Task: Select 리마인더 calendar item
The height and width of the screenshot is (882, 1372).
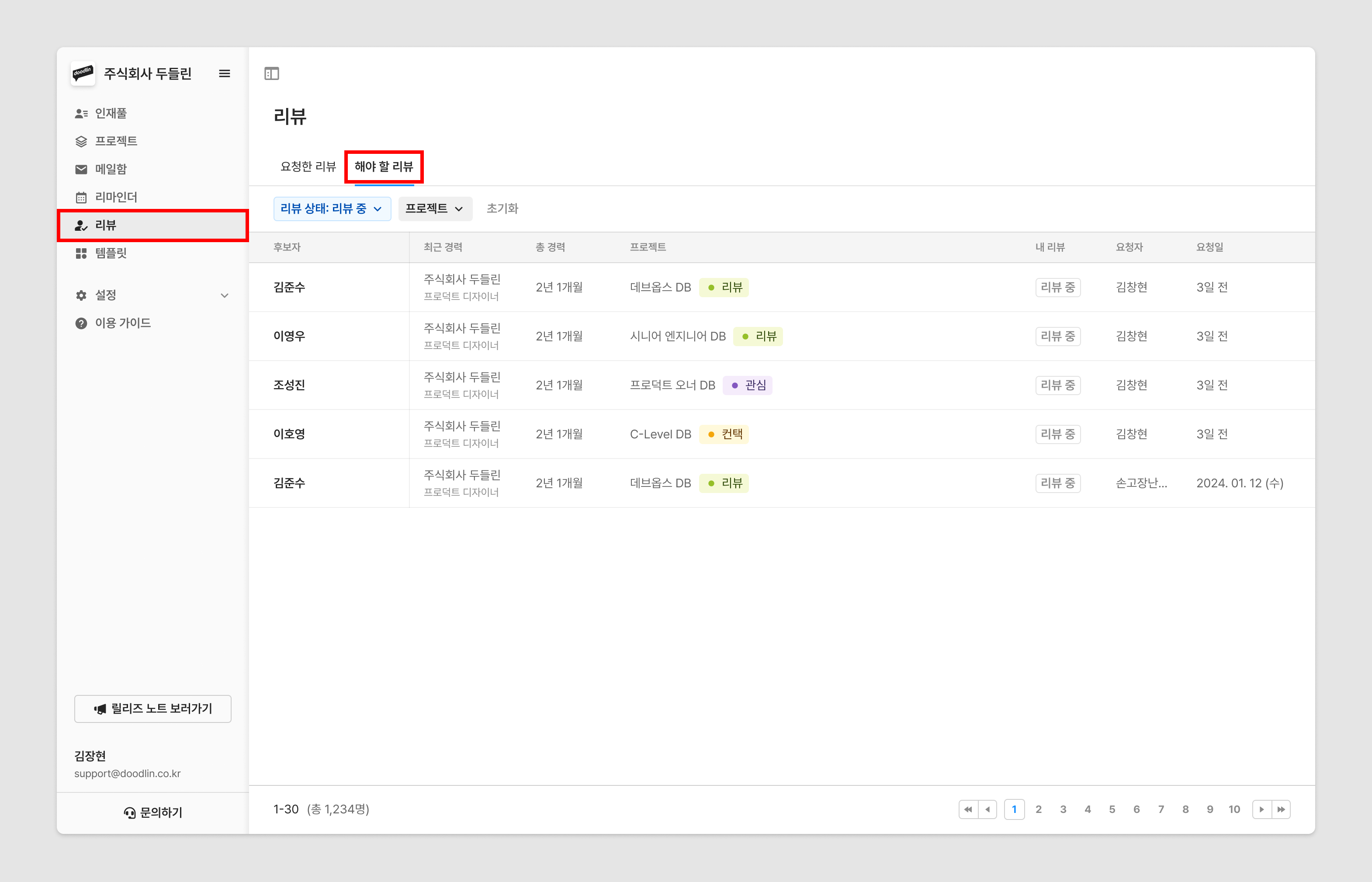Action: click(116, 197)
